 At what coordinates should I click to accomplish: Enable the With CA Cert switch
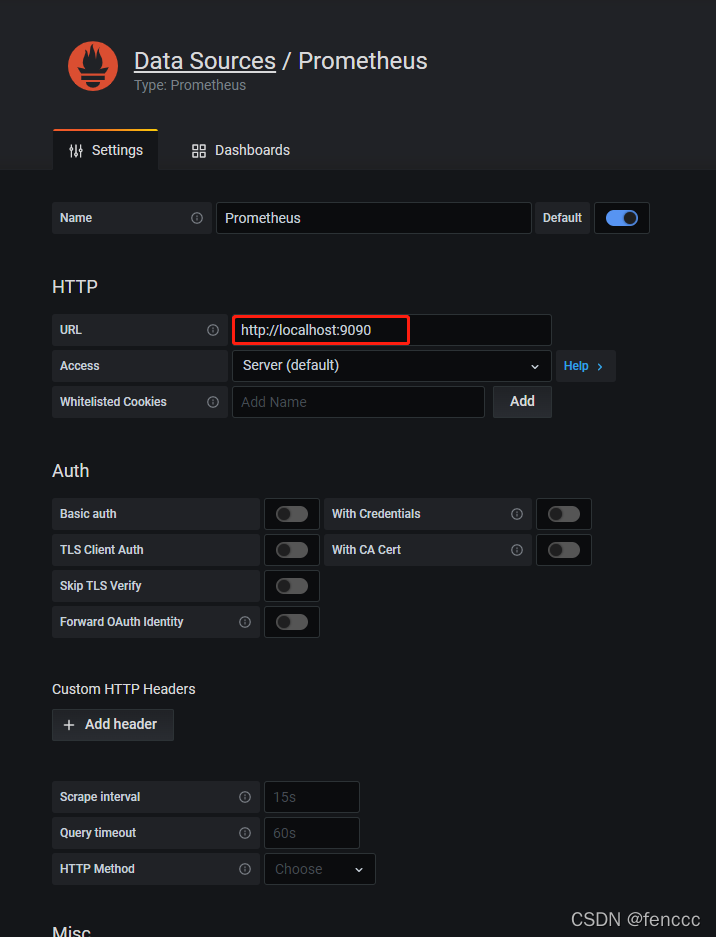pyautogui.click(x=564, y=550)
